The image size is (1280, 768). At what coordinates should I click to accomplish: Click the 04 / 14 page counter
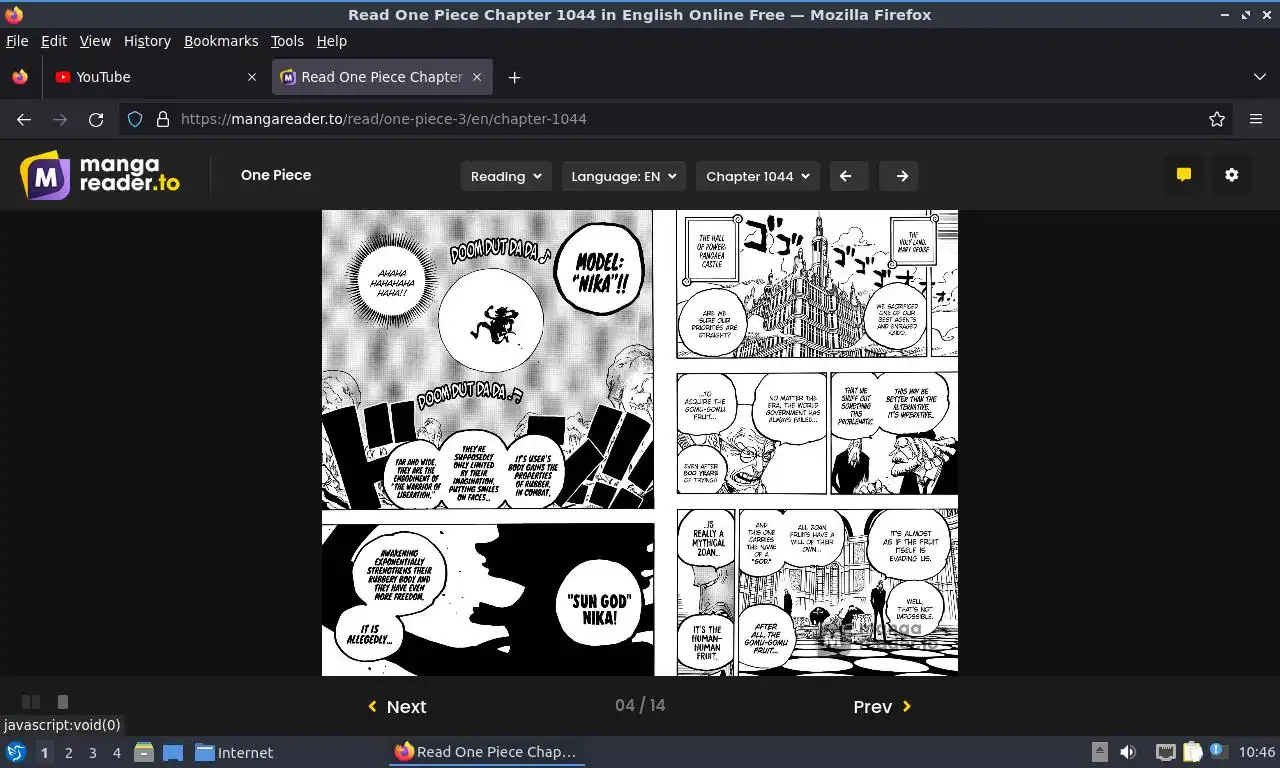click(x=640, y=705)
